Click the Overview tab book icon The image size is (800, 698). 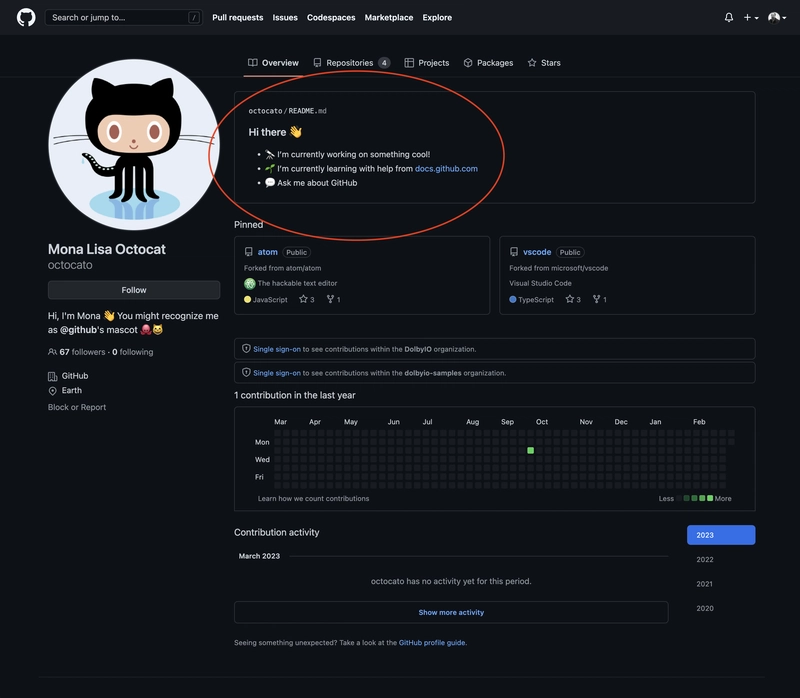(x=253, y=63)
